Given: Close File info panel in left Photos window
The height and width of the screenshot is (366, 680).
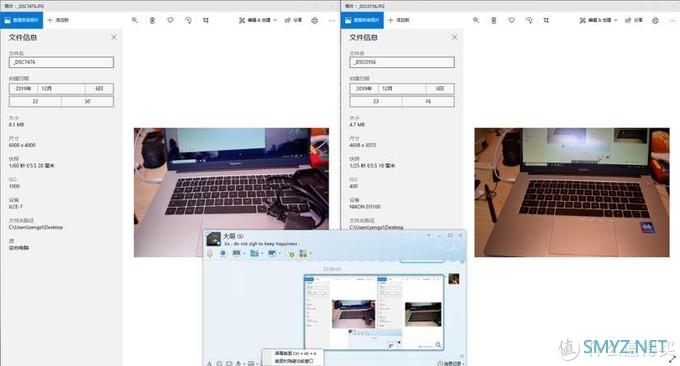Looking at the screenshot, I should tap(114, 37).
